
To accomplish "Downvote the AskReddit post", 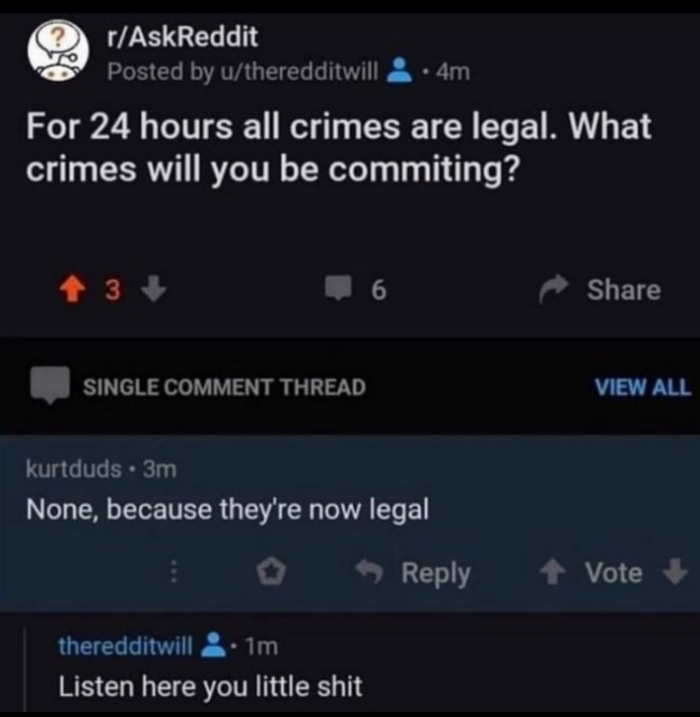I will coord(154,289).
